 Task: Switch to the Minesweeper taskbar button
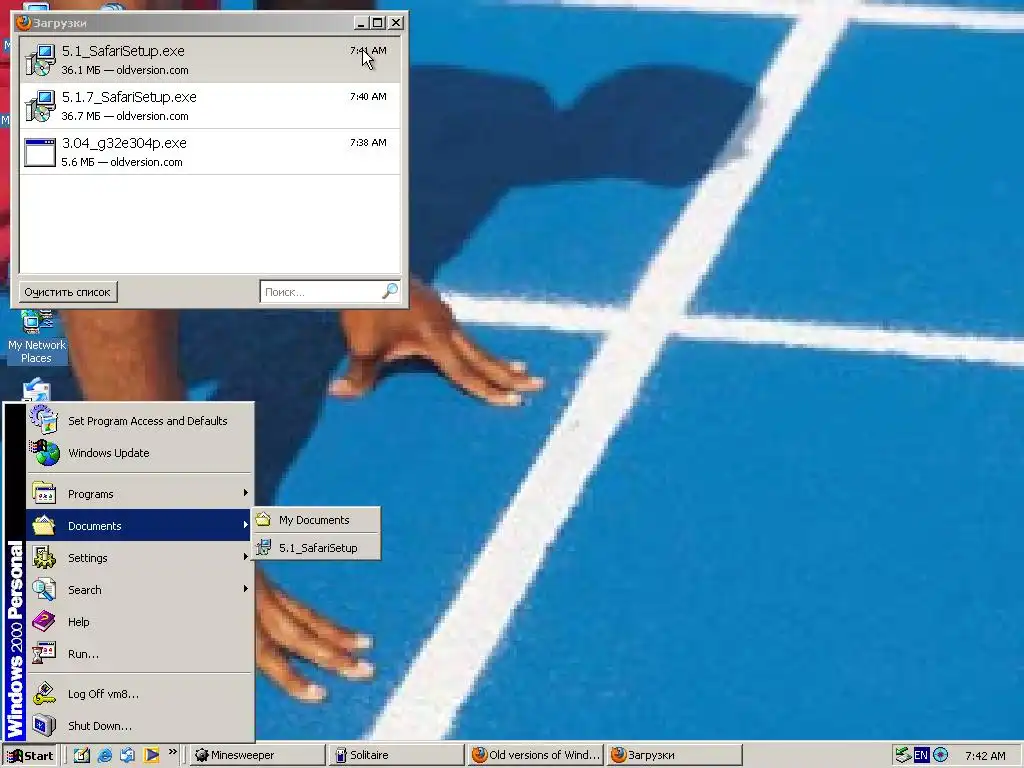pyautogui.click(x=257, y=756)
